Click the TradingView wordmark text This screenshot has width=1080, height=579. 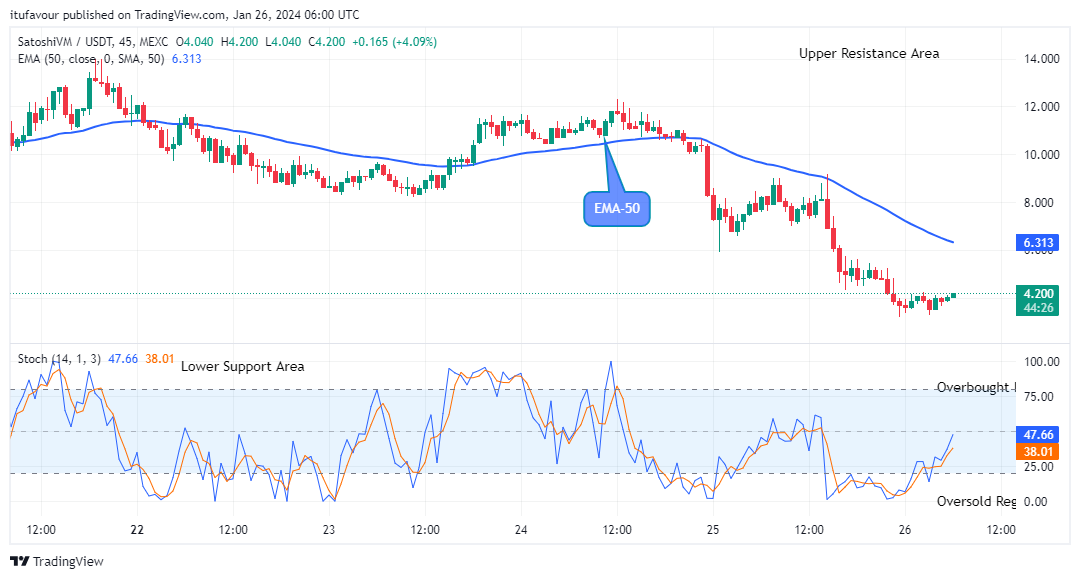click(x=68, y=561)
